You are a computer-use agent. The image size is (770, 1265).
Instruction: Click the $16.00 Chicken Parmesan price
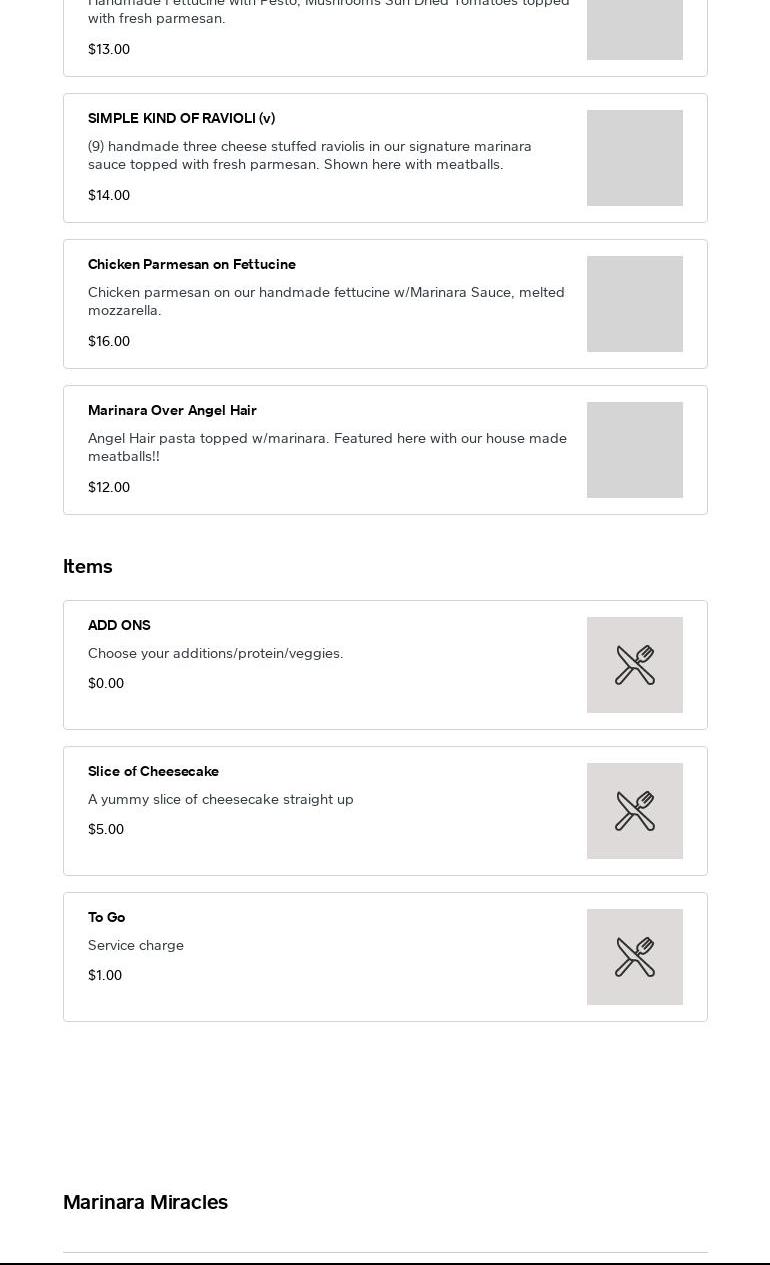109,341
